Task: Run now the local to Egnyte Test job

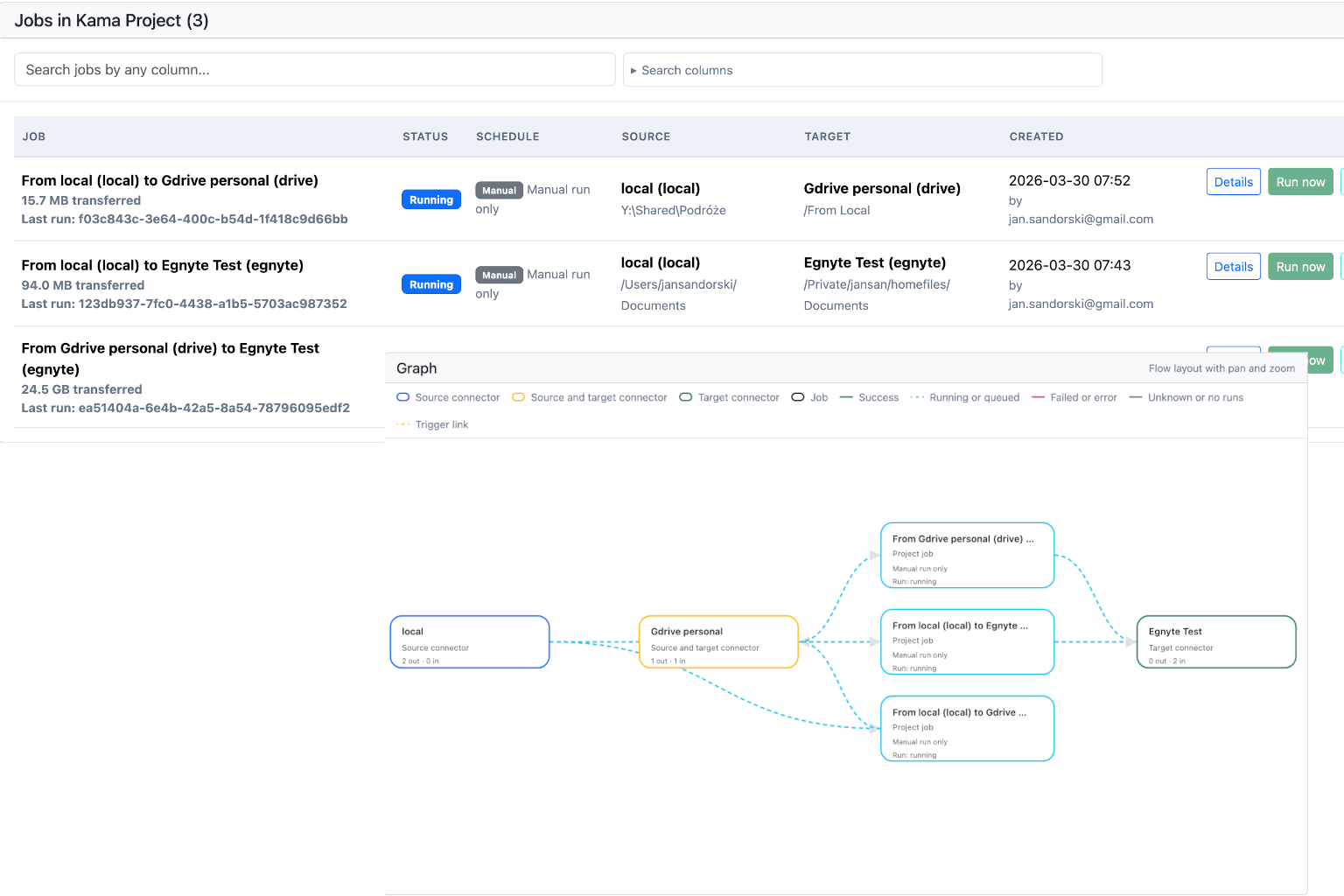Action: pyautogui.click(x=1299, y=267)
